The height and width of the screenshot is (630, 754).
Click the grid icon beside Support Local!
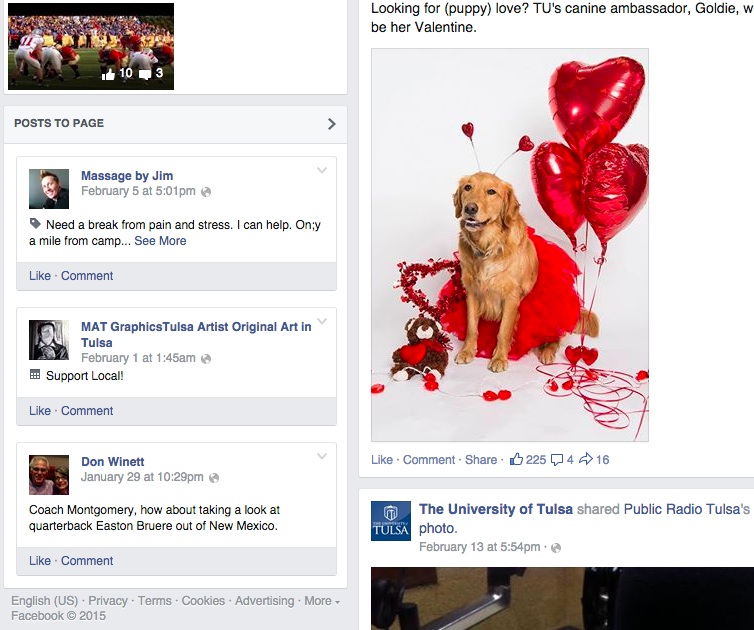tap(35, 374)
